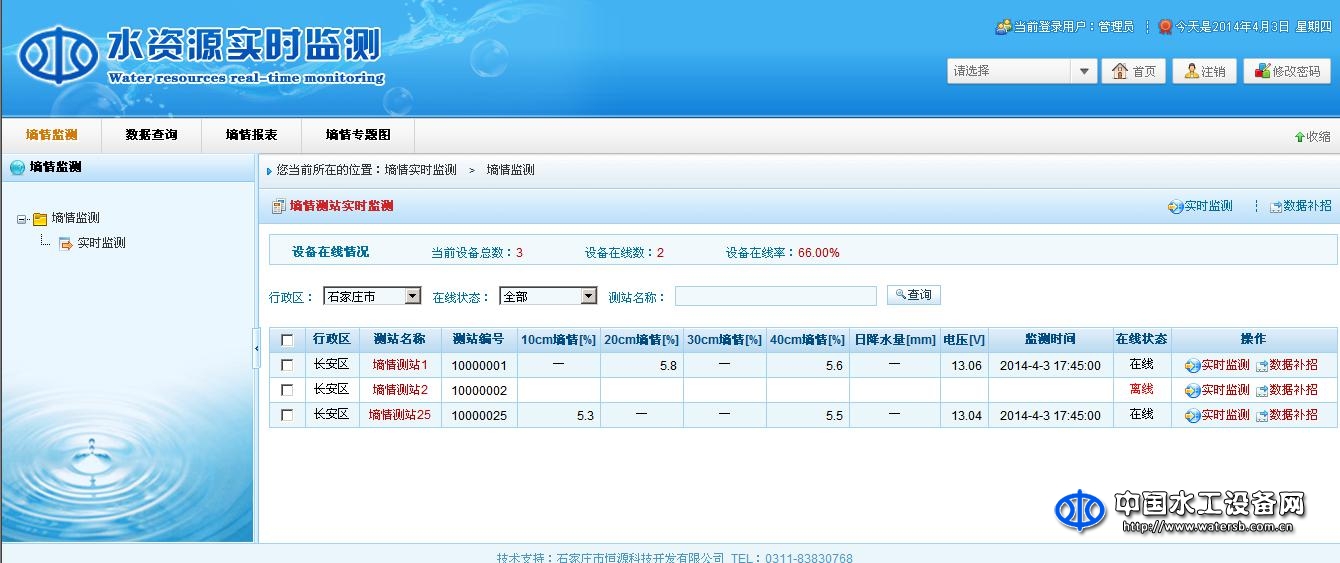This screenshot has width=1340, height=563.
Task: Click 数据补招 icon for 墒情测站2 row
Action: (1262, 391)
